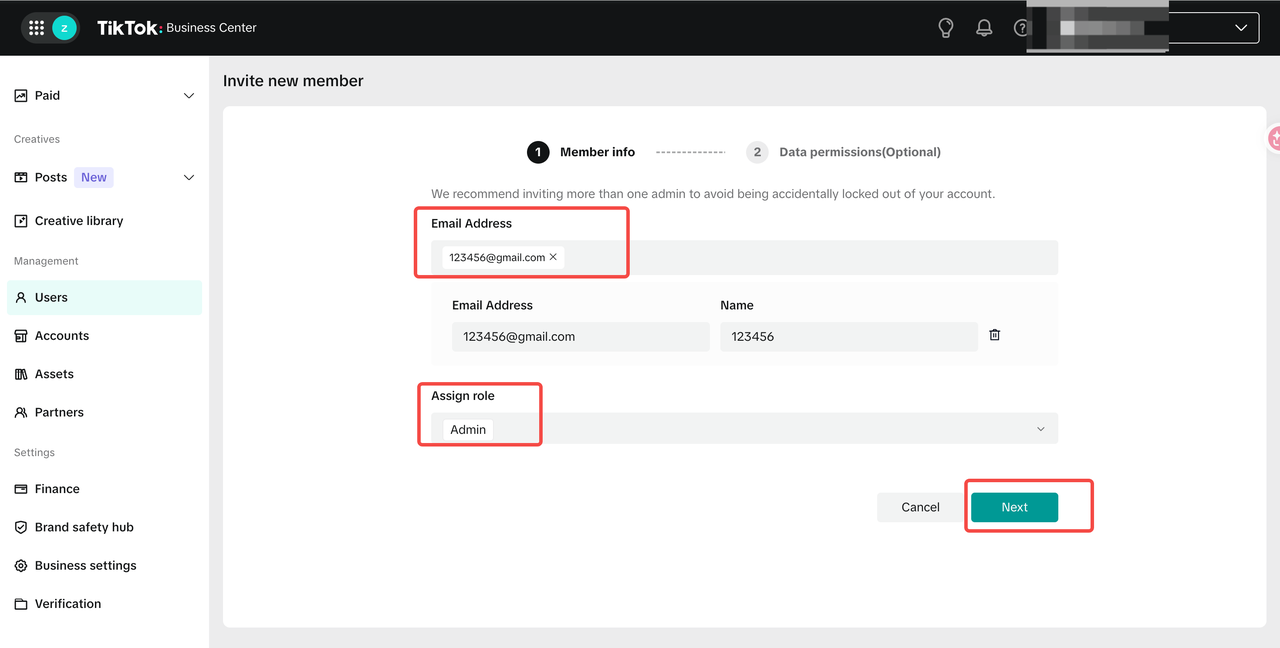Click the Finance card icon
1280x648 pixels.
pyautogui.click(x=21, y=489)
